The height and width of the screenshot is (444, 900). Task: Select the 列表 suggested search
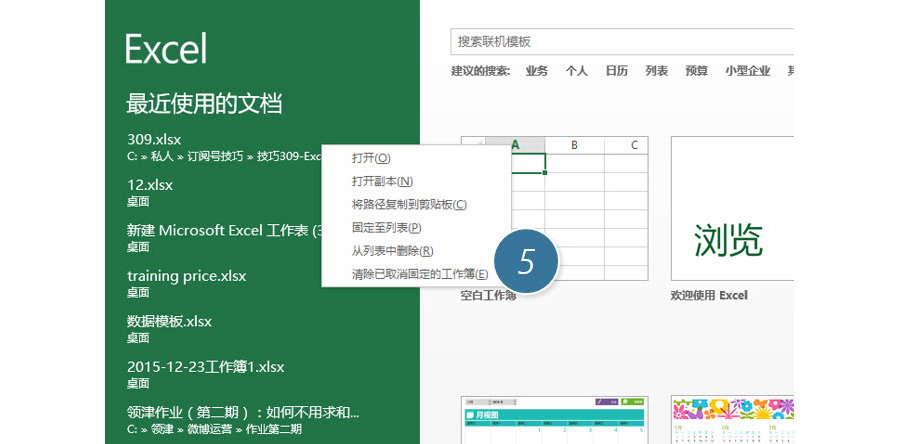pyautogui.click(x=657, y=71)
